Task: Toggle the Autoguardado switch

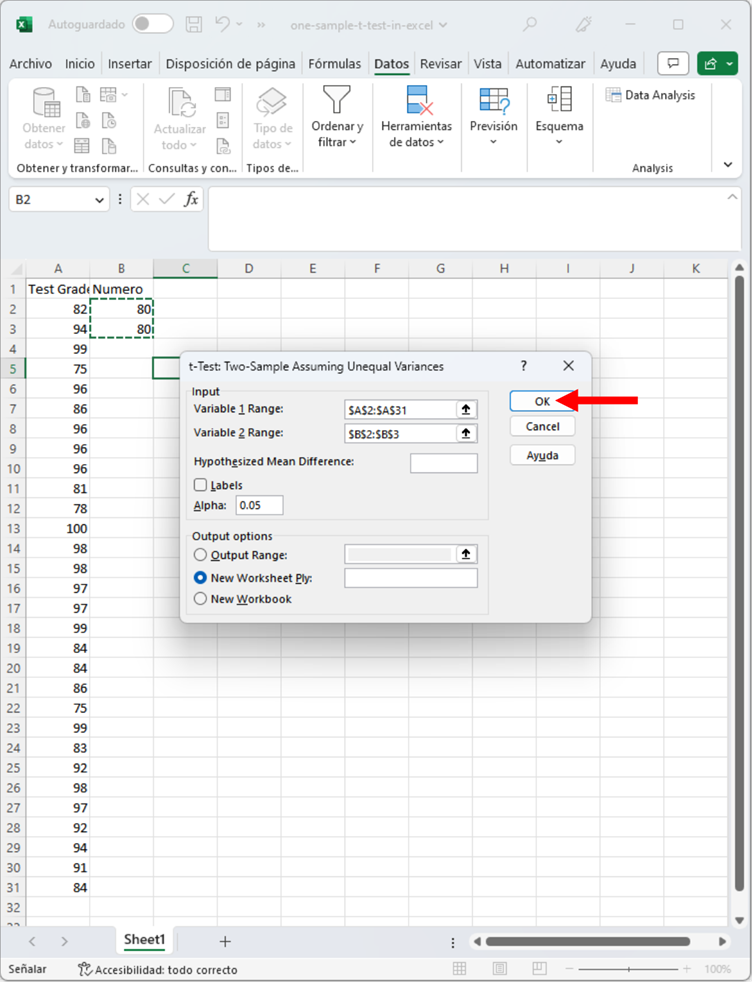Action: (152, 24)
